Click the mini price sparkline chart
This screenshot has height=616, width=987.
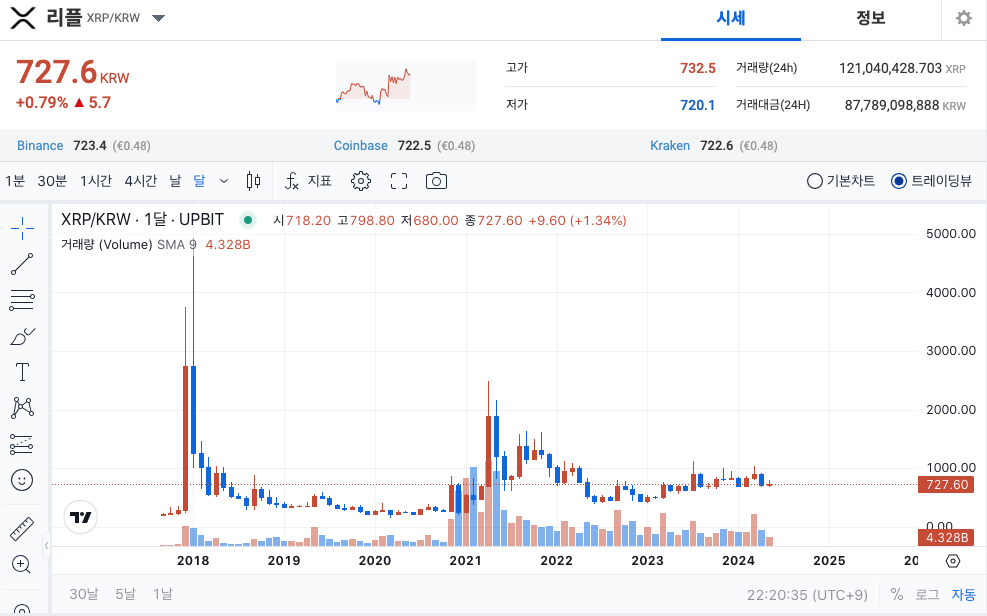[x=406, y=86]
